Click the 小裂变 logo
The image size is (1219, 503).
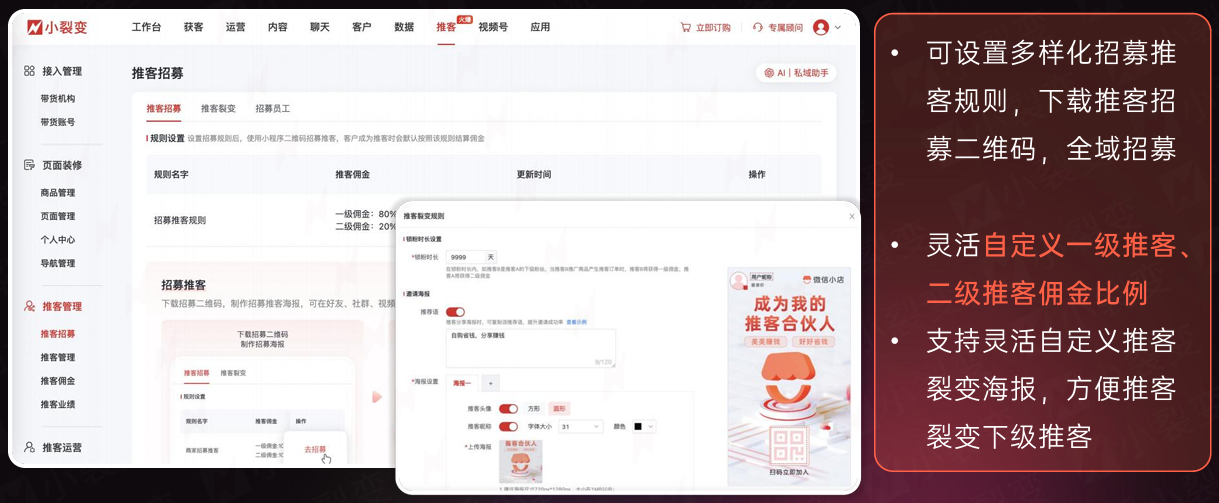tap(57, 27)
